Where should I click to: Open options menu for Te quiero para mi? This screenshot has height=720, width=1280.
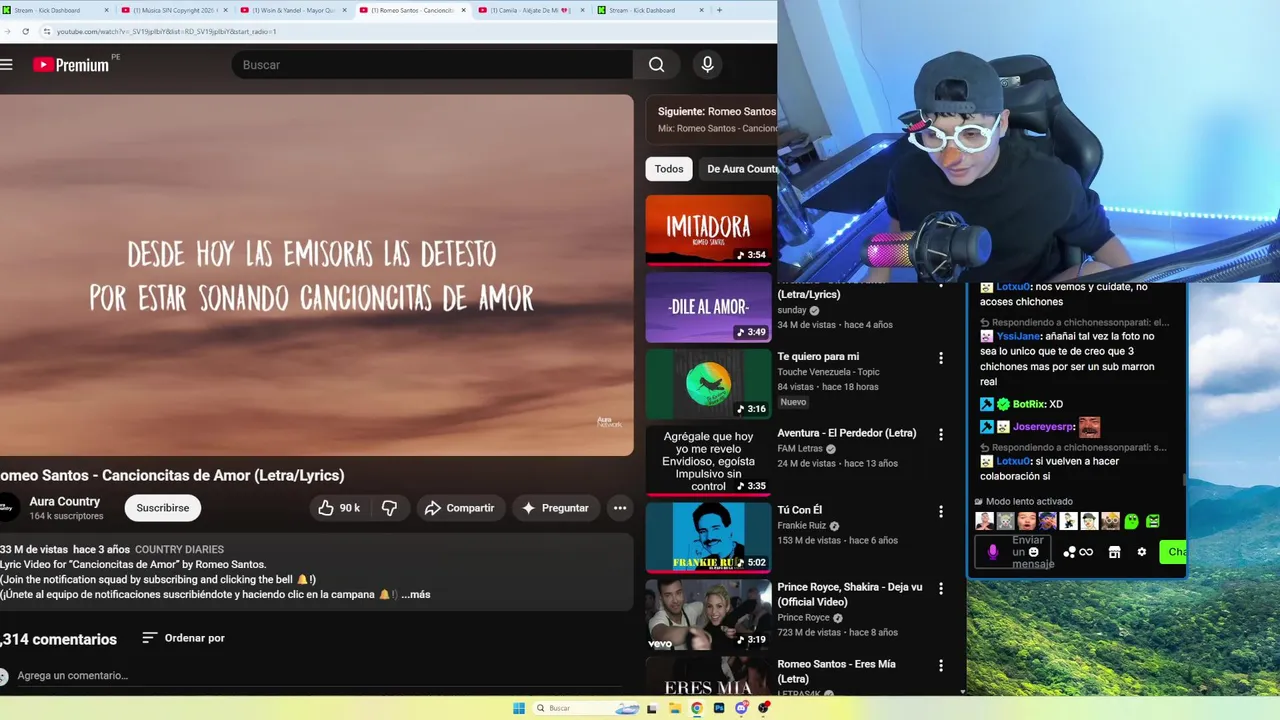[x=940, y=358]
